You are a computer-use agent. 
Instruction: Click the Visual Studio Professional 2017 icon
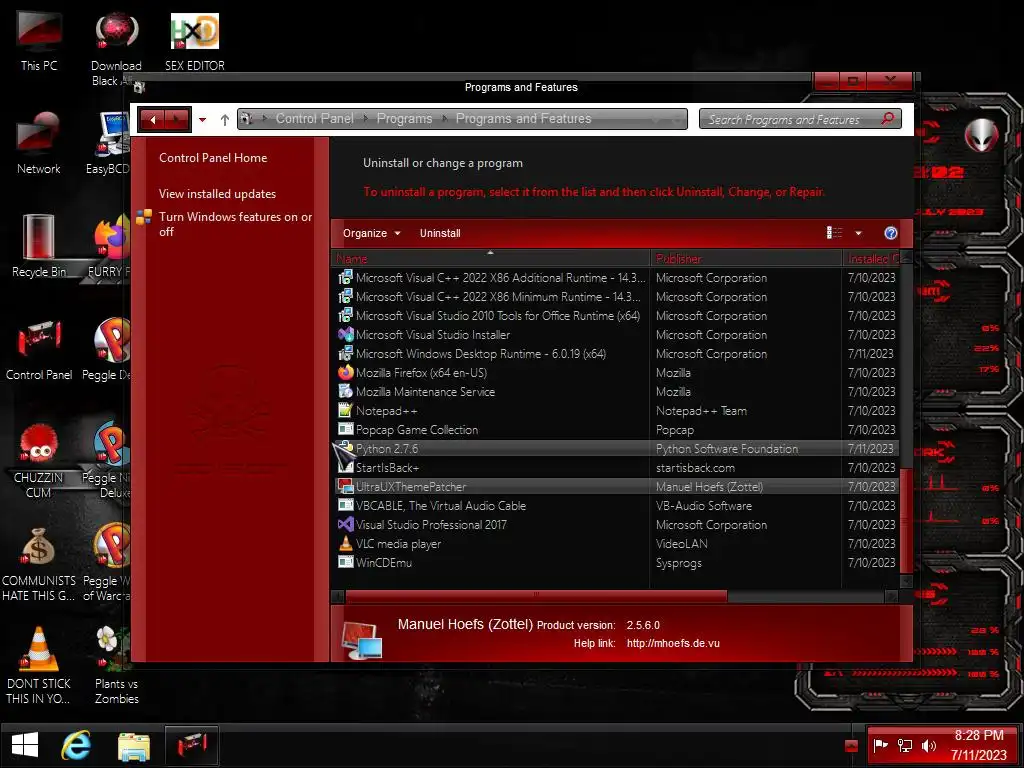click(345, 524)
